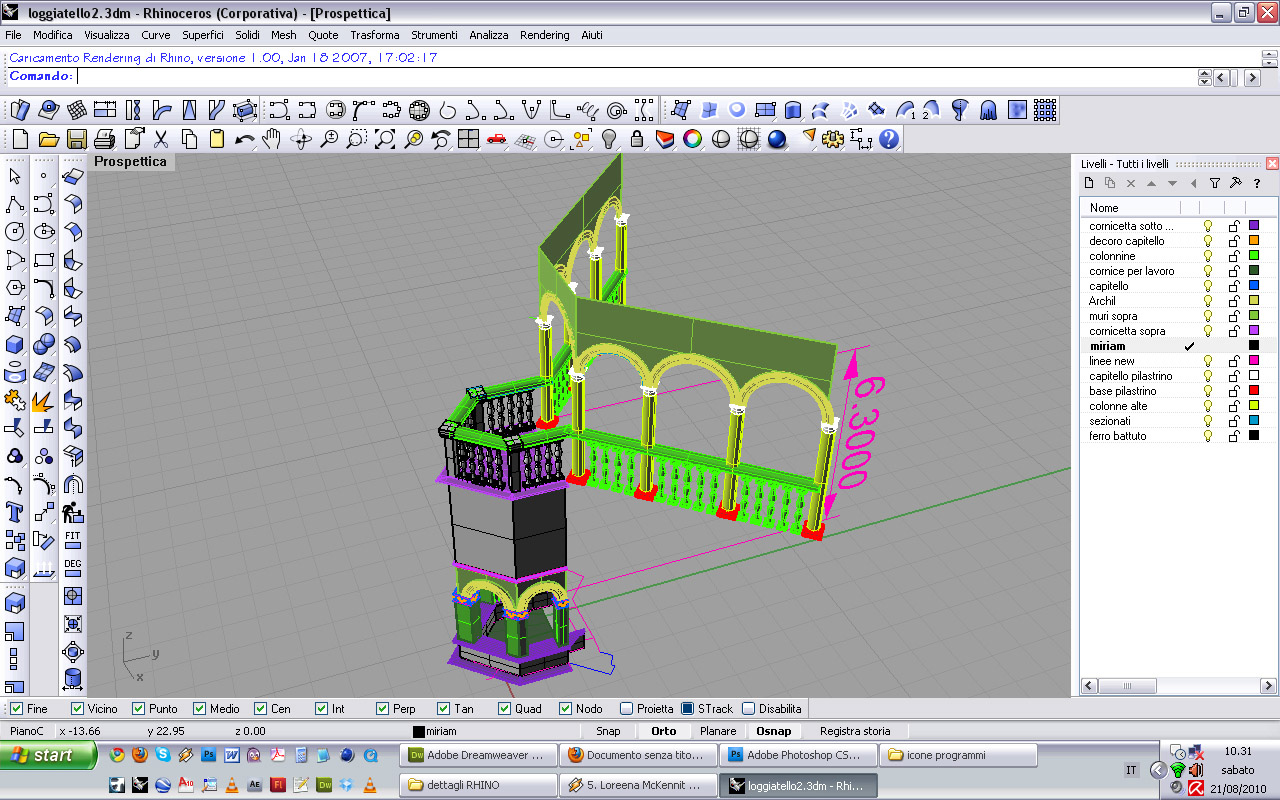Viewport: 1280px width, 800px height.
Task: Enable the Proietta checkbox
Action: [x=626, y=709]
